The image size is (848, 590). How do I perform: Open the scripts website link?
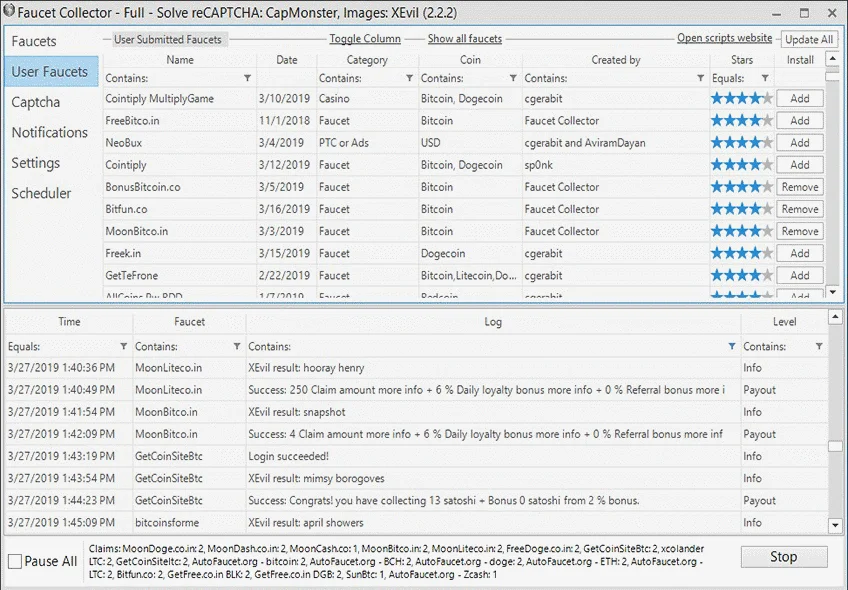[x=725, y=38]
